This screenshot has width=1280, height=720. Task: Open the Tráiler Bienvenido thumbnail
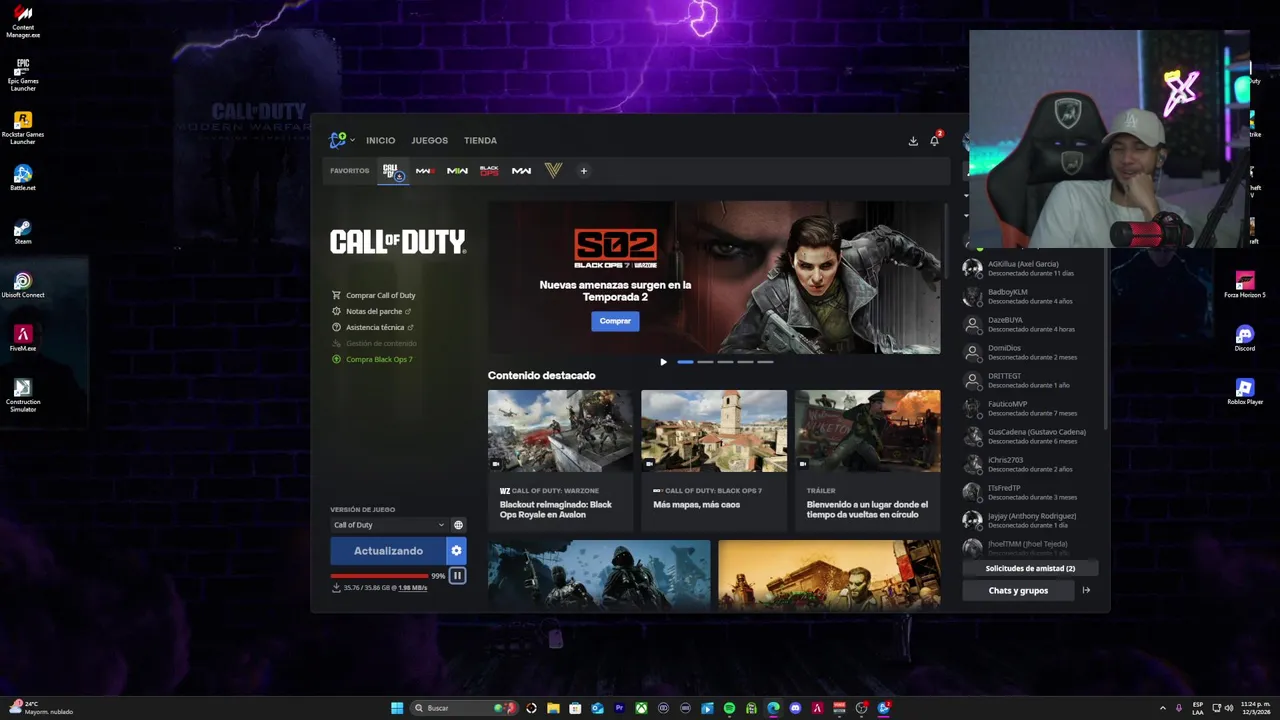tap(867, 431)
